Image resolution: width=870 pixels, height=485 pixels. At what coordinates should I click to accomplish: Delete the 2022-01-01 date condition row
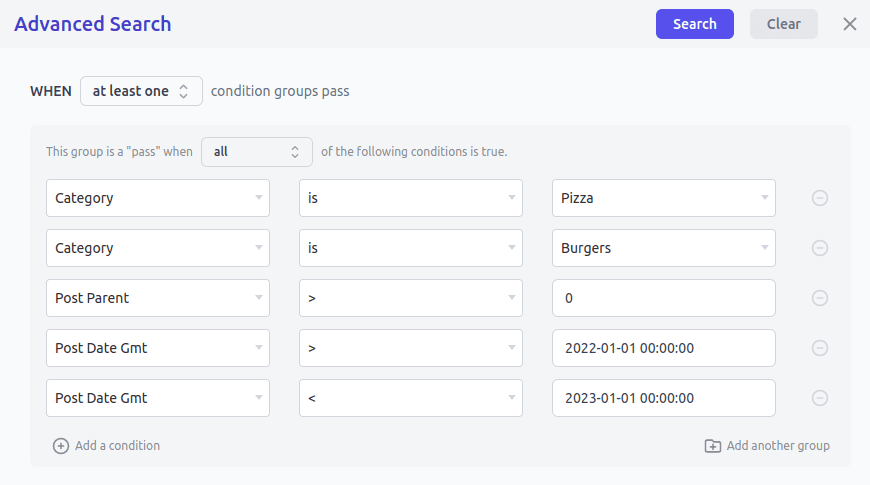(x=820, y=348)
